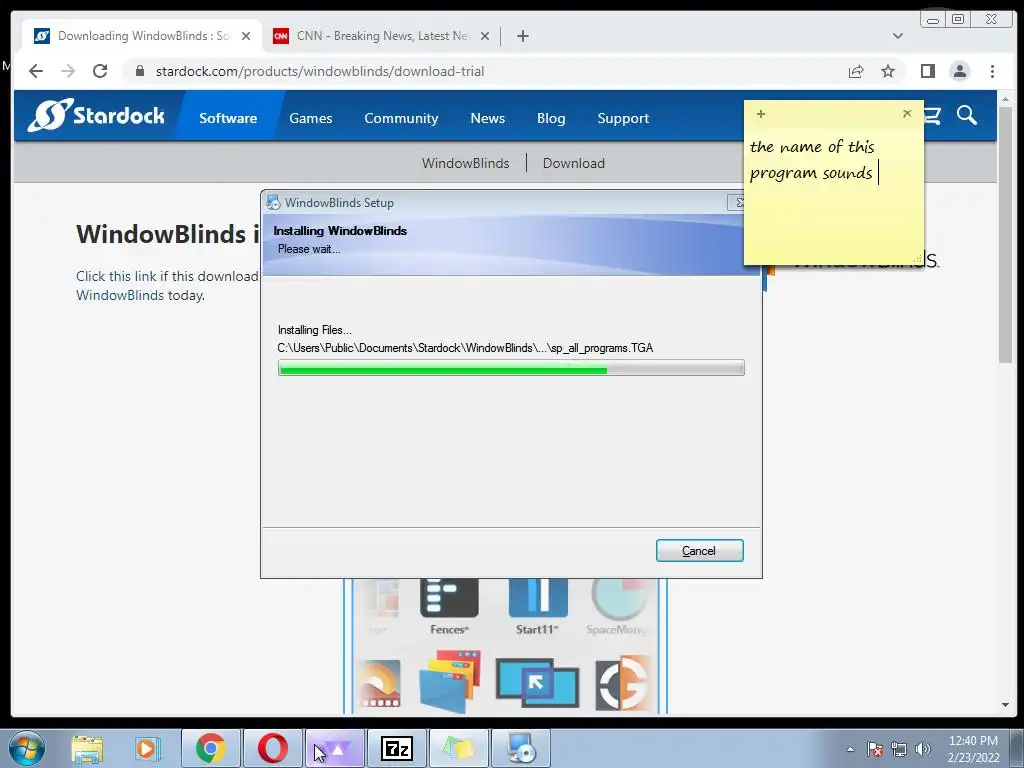Select the Software nav menu item
Screen dimensions: 1024x768
(x=228, y=118)
